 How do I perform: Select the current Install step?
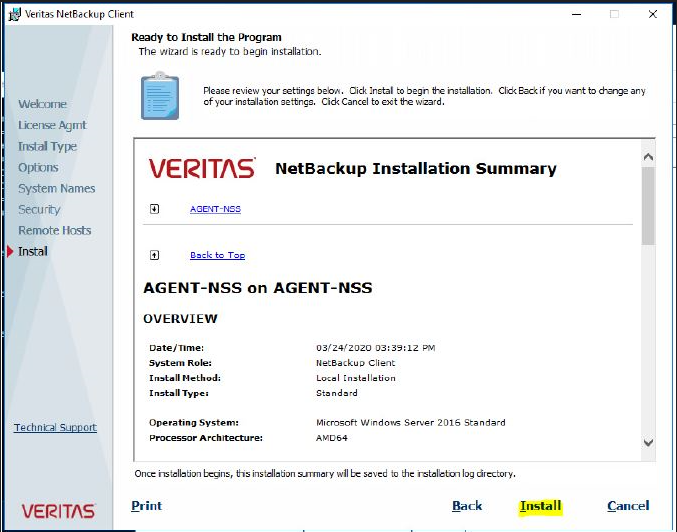coord(33,251)
